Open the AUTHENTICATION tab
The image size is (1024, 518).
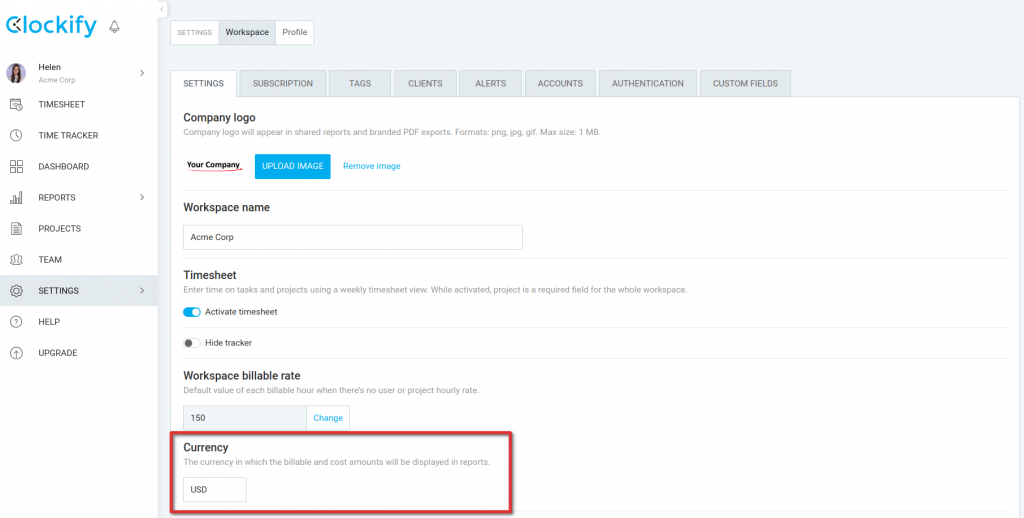[x=648, y=84]
